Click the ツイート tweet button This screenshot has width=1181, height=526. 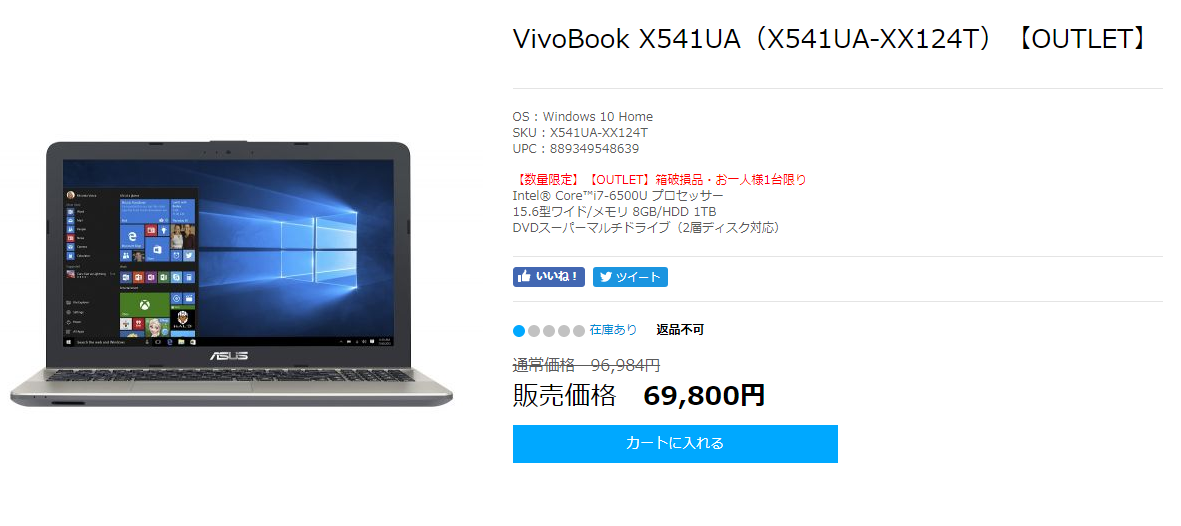[x=630, y=277]
